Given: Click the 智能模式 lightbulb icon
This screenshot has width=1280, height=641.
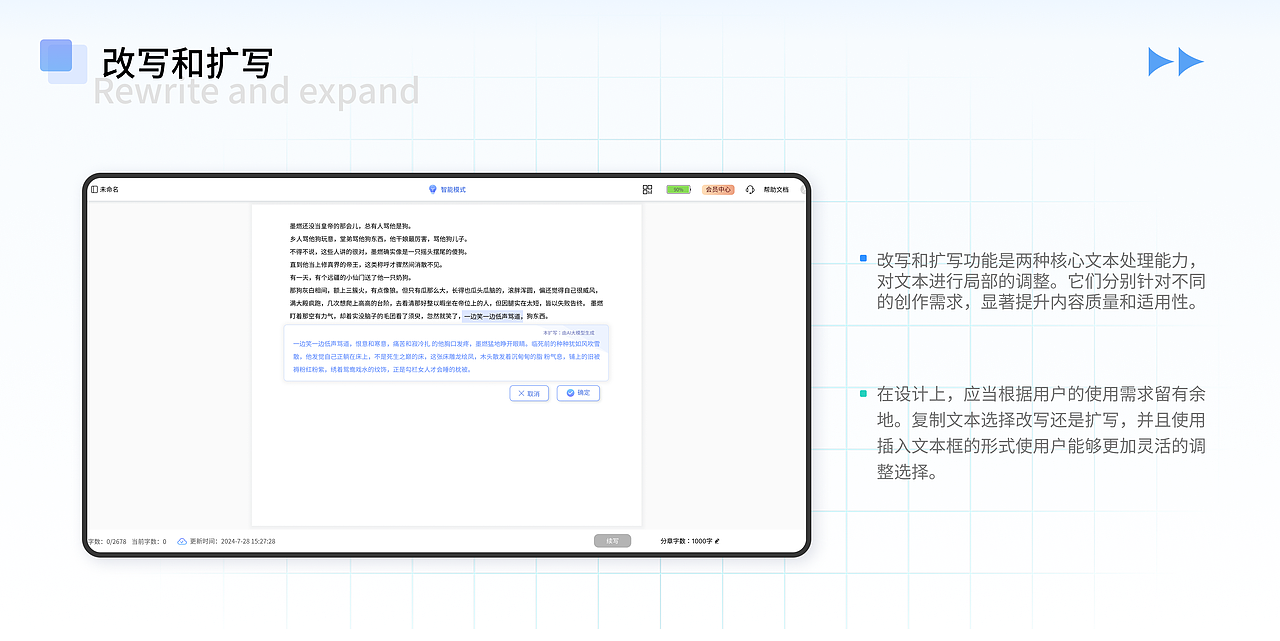Looking at the screenshot, I should [x=432, y=189].
